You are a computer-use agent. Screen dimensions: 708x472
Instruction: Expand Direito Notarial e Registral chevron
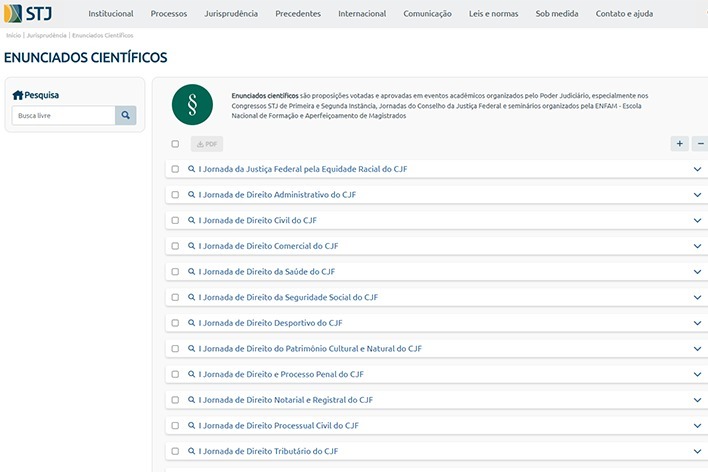(697, 400)
